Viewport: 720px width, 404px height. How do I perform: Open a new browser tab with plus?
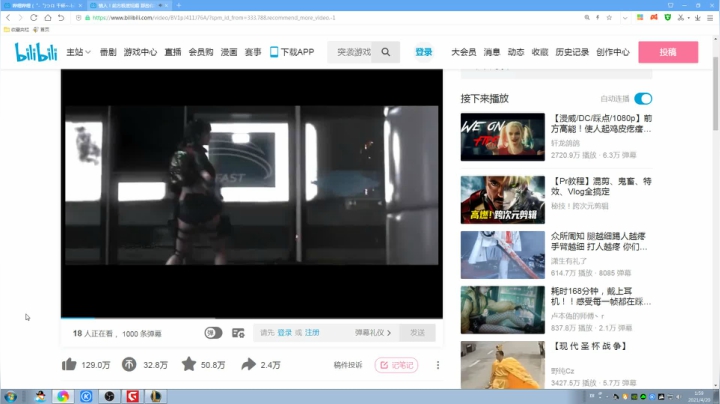click(x=179, y=5)
